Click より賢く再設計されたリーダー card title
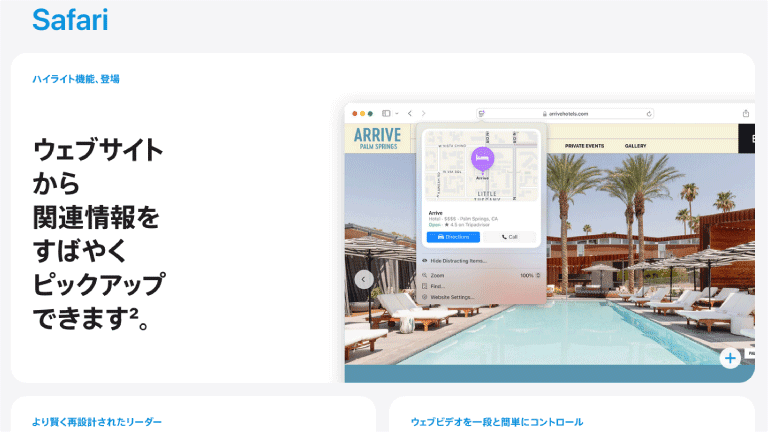The height and width of the screenshot is (432, 768). (97, 422)
